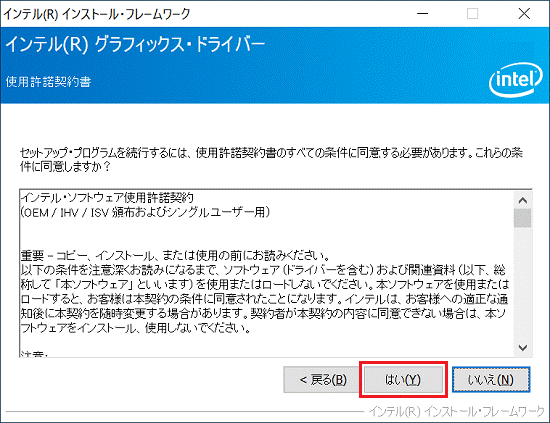550x423 pixels.
Task: Minimize the installer window
Action: [422, 14]
